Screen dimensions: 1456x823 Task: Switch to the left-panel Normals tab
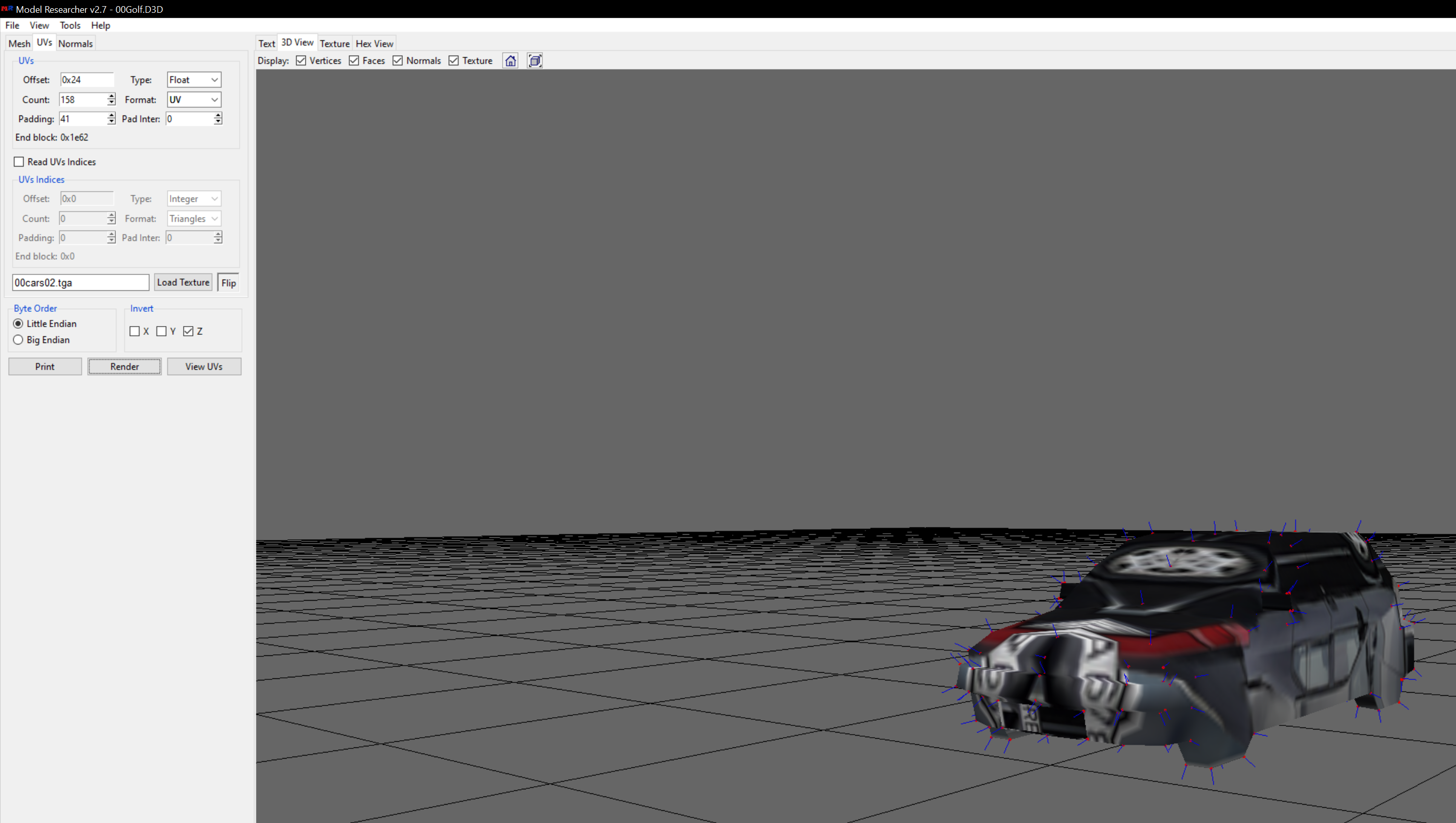click(x=75, y=43)
